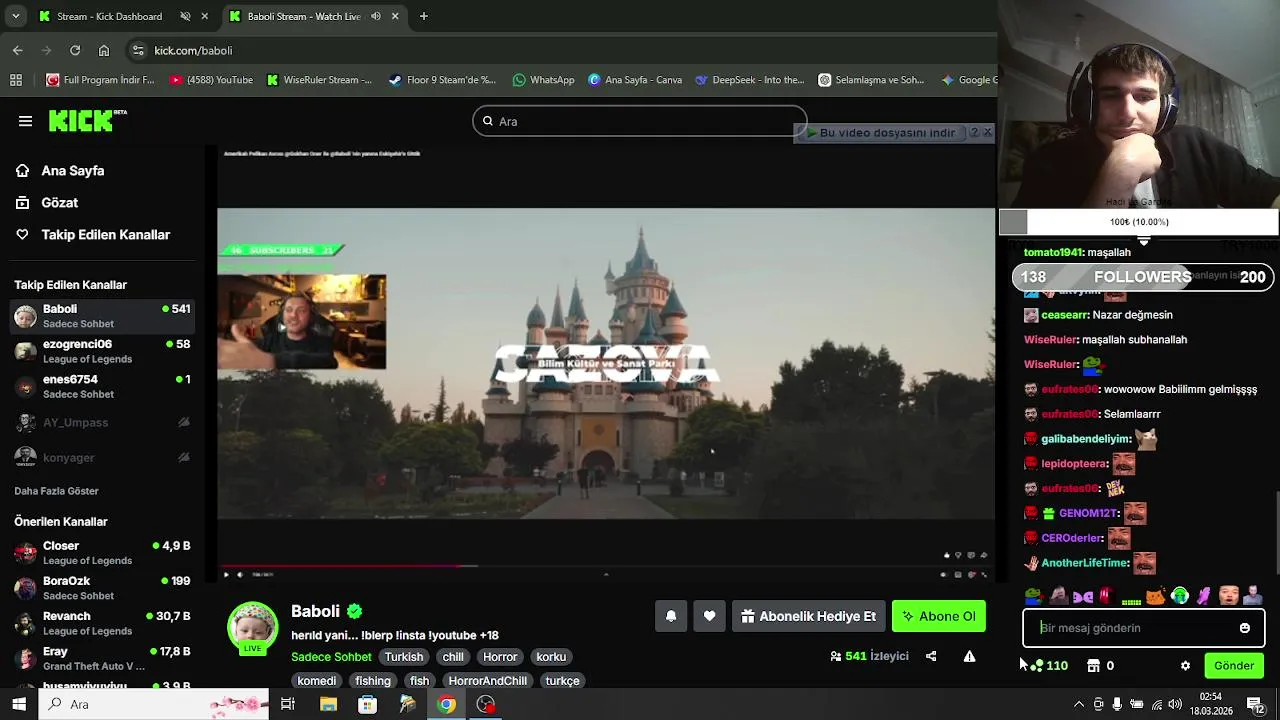This screenshot has width=1280, height=720.
Task: Click stream player fullscreen icon
Action: (x=984, y=574)
